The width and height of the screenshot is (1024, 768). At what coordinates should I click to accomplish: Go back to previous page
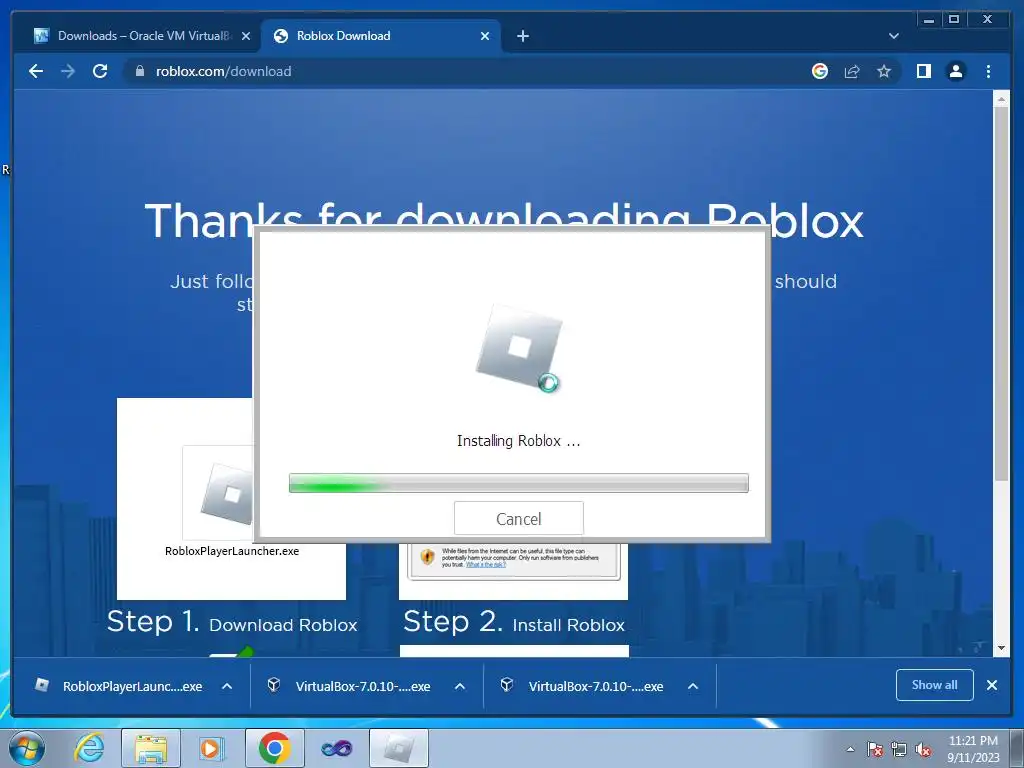[36, 71]
